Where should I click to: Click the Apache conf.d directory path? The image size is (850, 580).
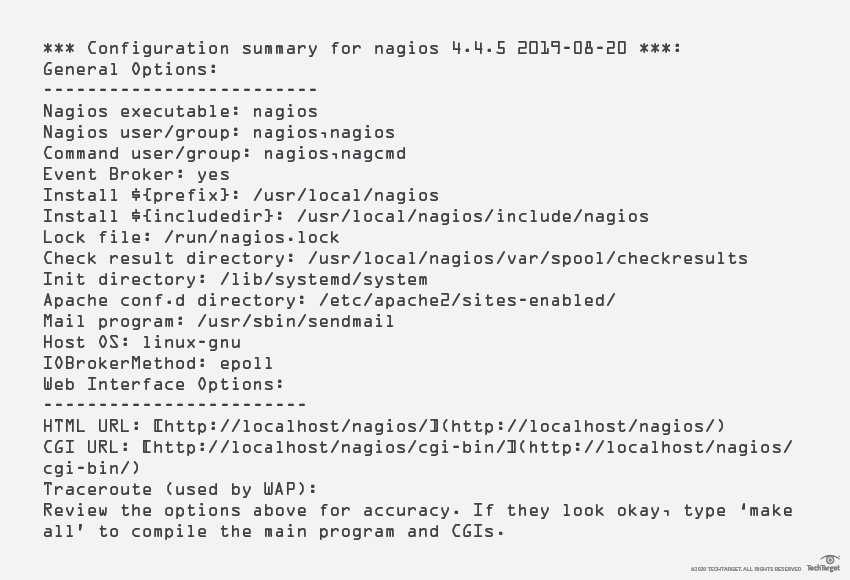tap(467, 301)
